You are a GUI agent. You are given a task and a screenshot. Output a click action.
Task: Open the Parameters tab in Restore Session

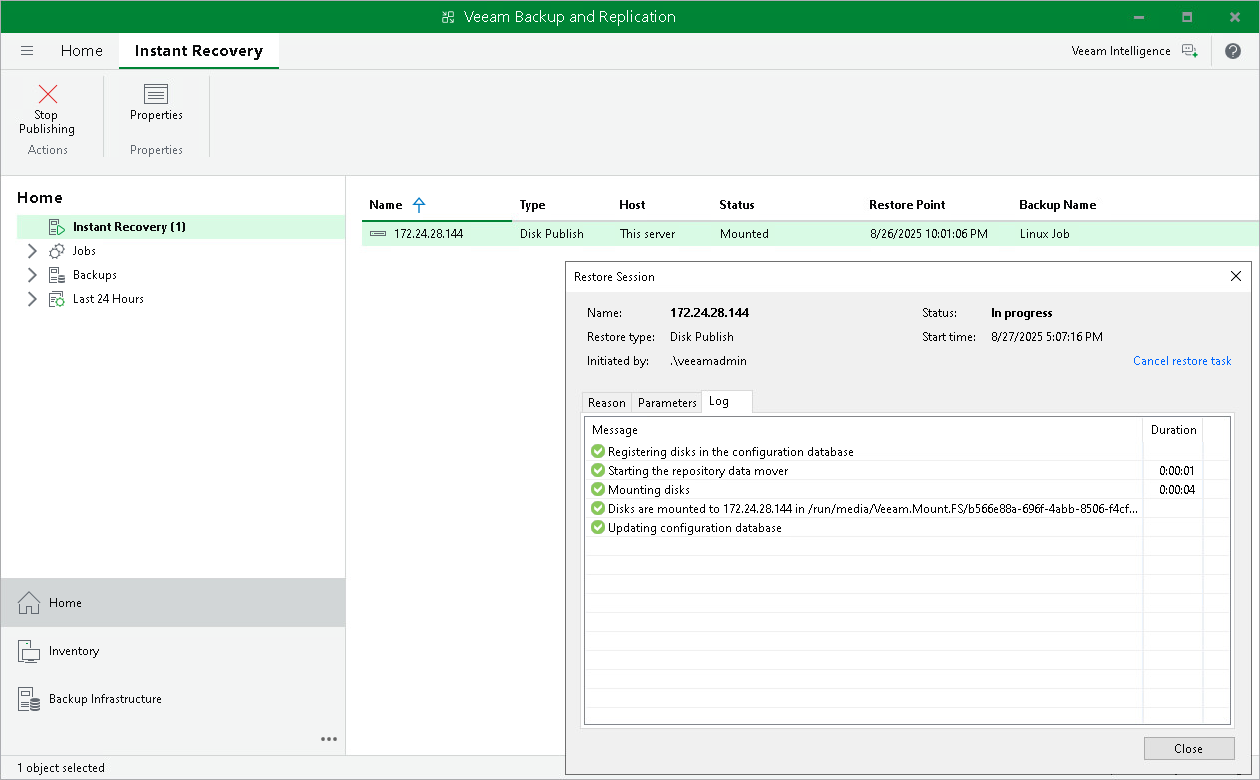coord(667,403)
